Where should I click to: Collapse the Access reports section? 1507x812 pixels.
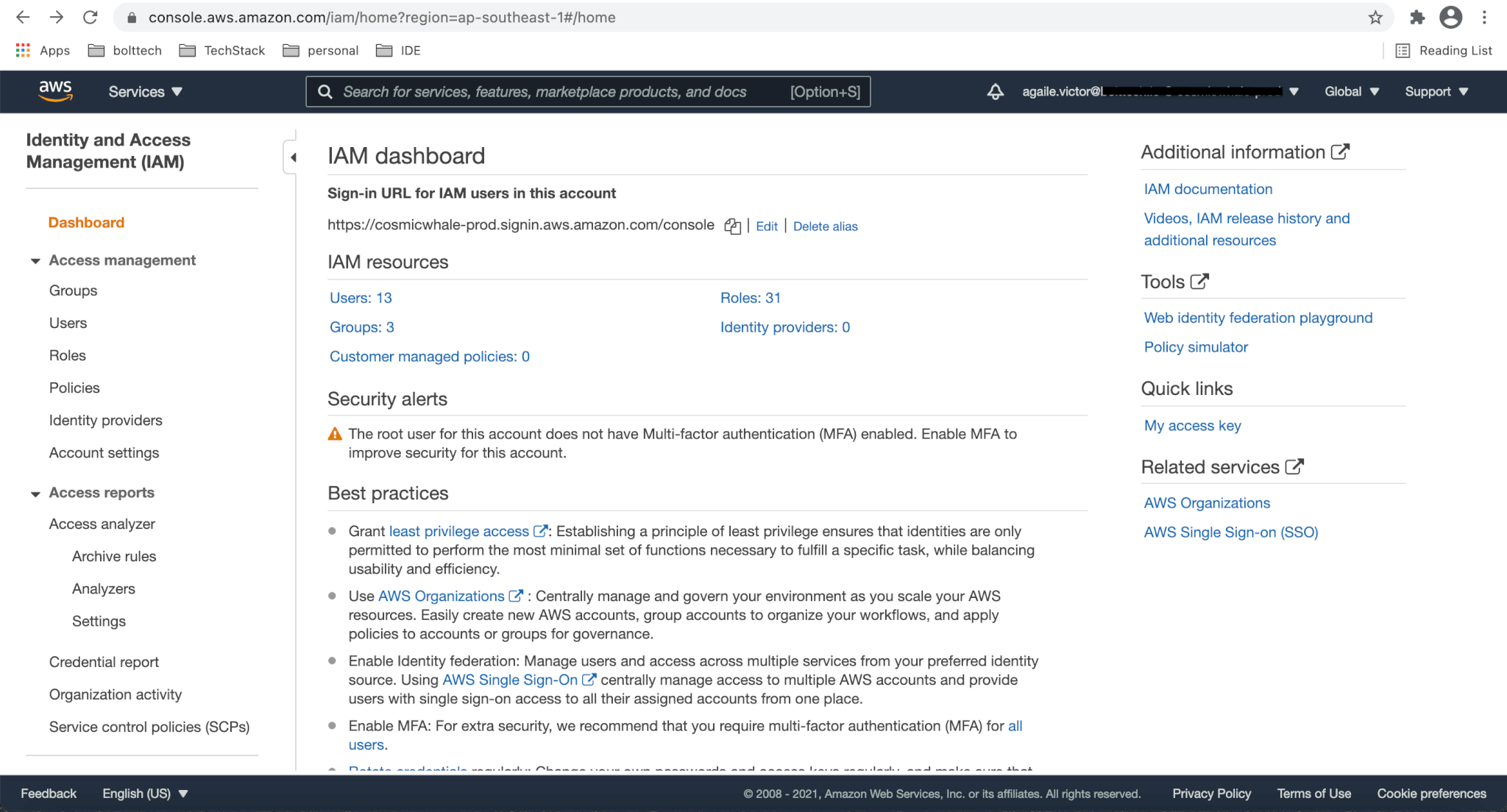tap(35, 494)
